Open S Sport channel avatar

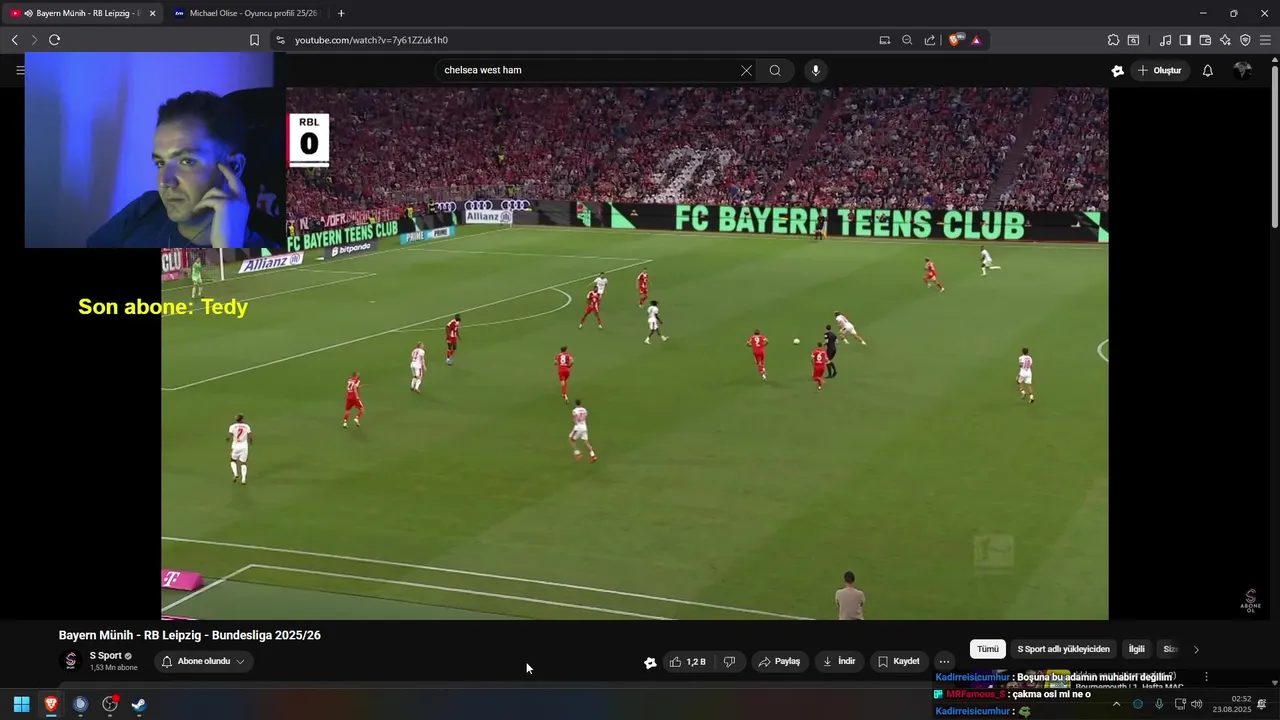pos(70,660)
